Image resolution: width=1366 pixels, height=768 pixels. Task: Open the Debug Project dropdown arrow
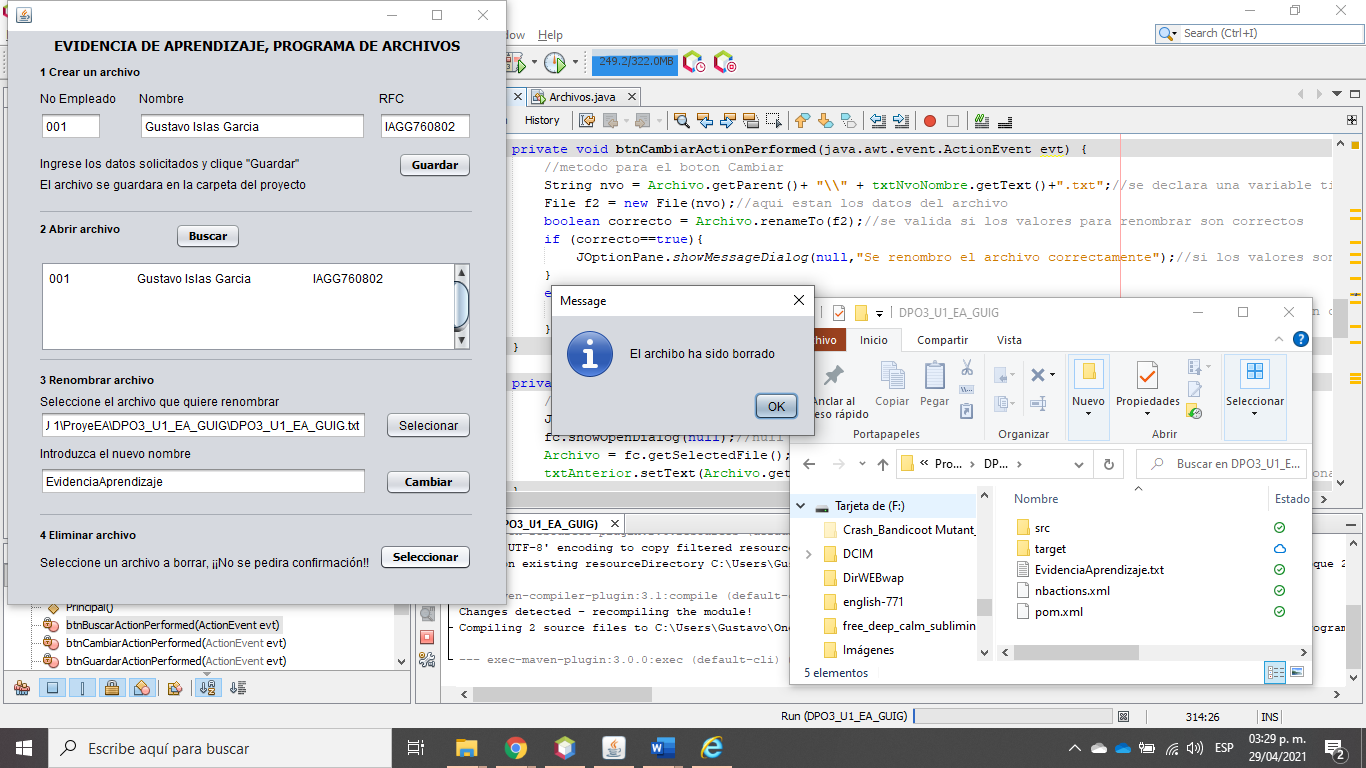click(x=534, y=62)
